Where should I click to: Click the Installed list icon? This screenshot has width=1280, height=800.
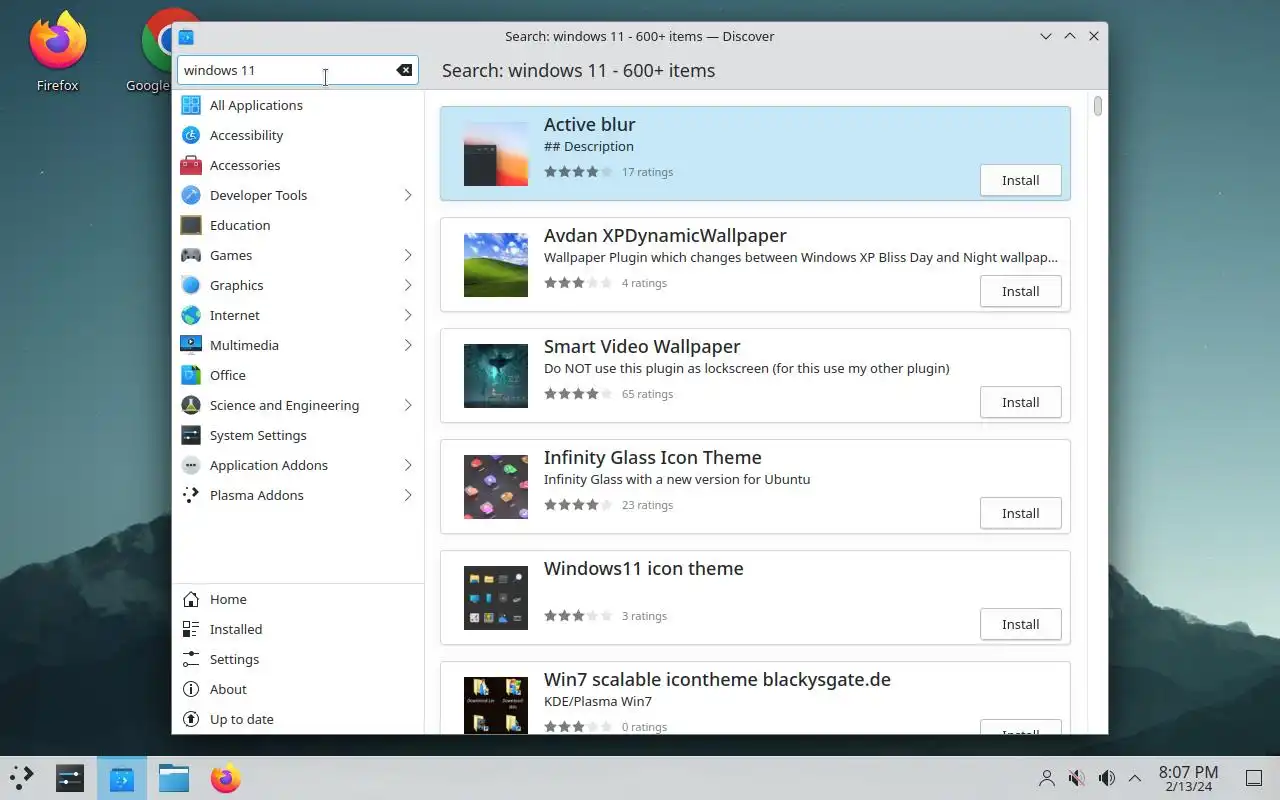coord(191,629)
